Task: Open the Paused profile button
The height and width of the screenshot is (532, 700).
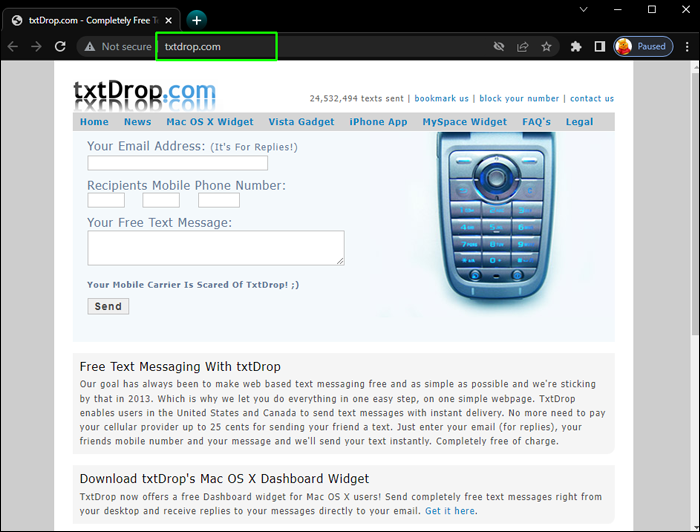Action: [x=643, y=46]
